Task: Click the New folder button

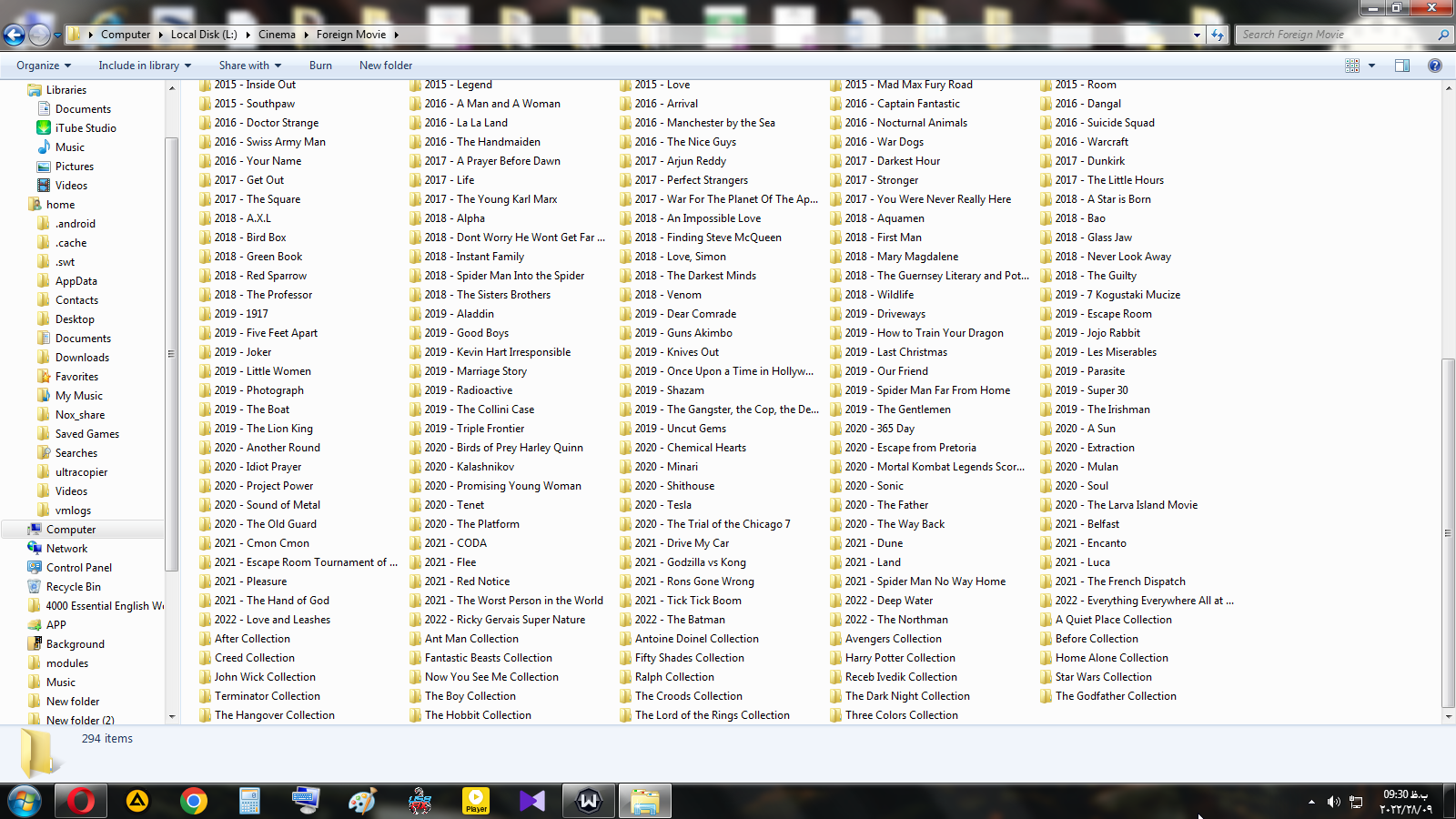Action: (x=386, y=66)
